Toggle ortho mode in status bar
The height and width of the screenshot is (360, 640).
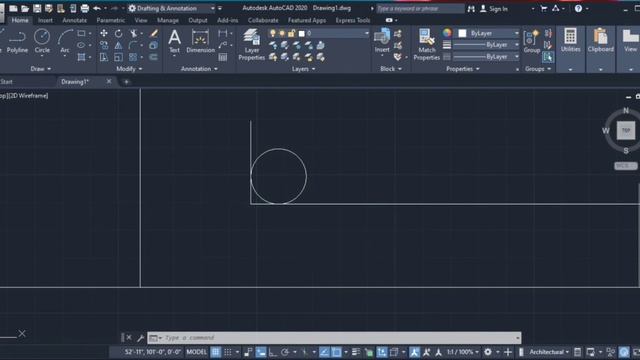pyautogui.click(x=273, y=352)
